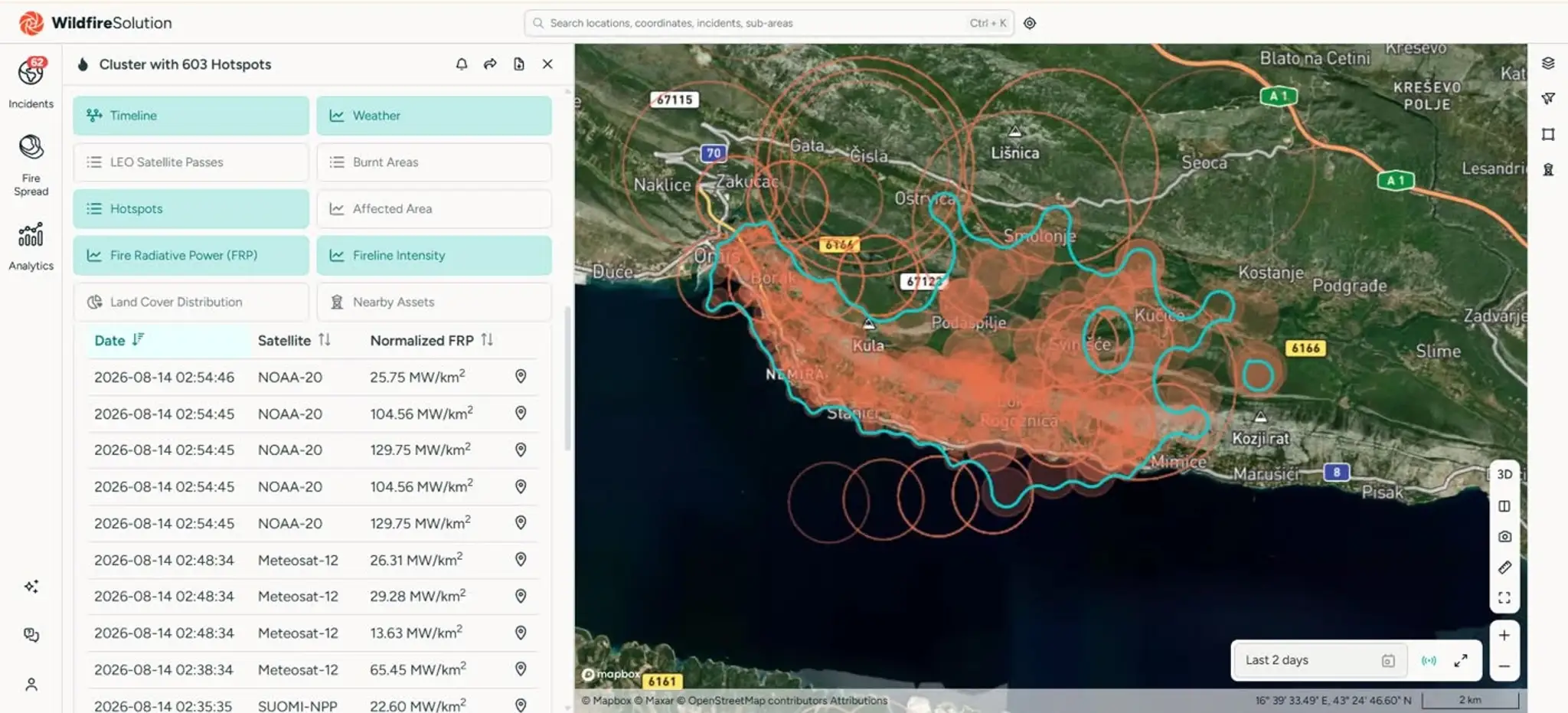Expand the timeline bar with arrows icon
The height and width of the screenshot is (713, 1568).
pos(1461,660)
